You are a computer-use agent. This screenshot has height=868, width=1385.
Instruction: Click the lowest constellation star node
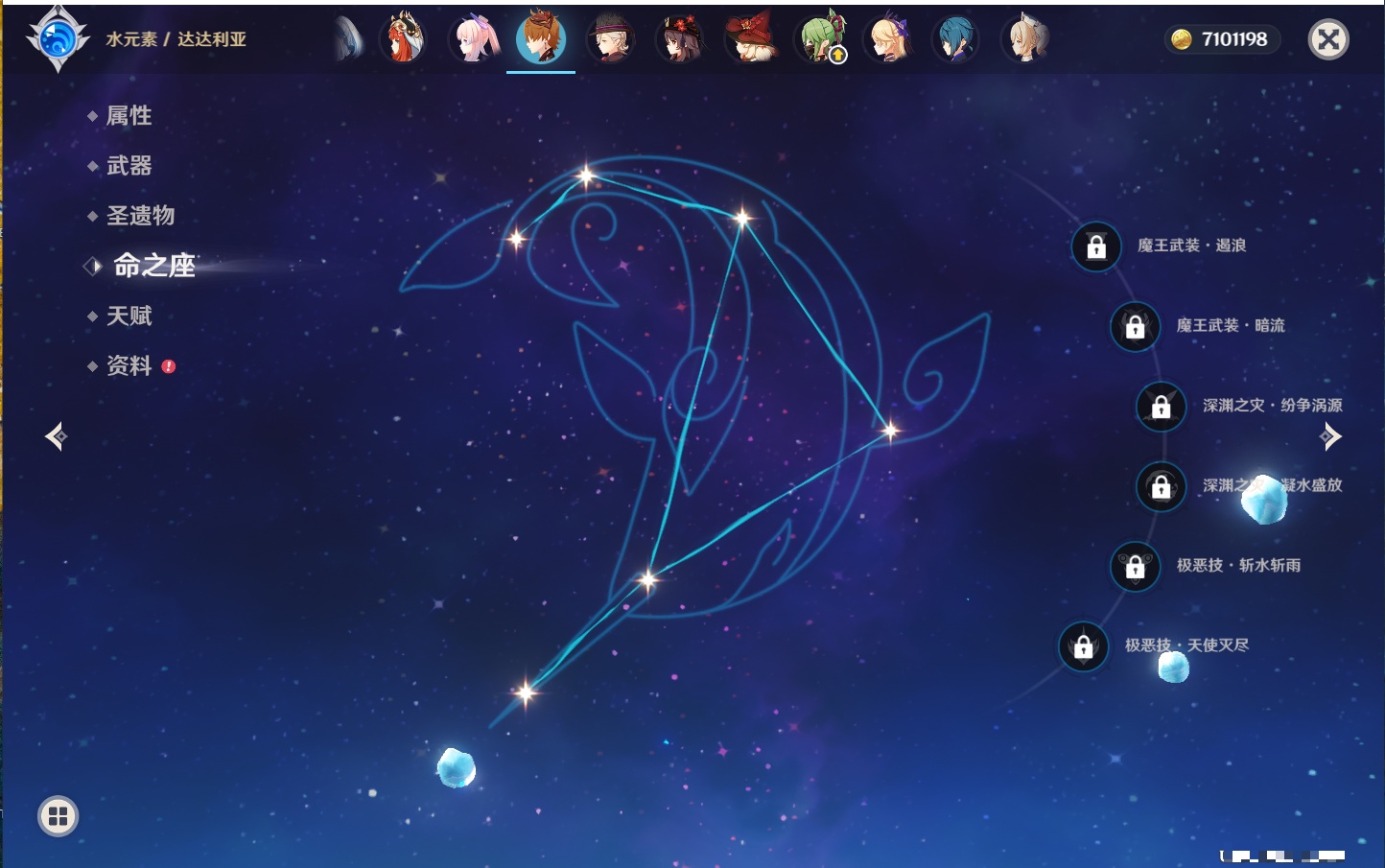pos(525,692)
